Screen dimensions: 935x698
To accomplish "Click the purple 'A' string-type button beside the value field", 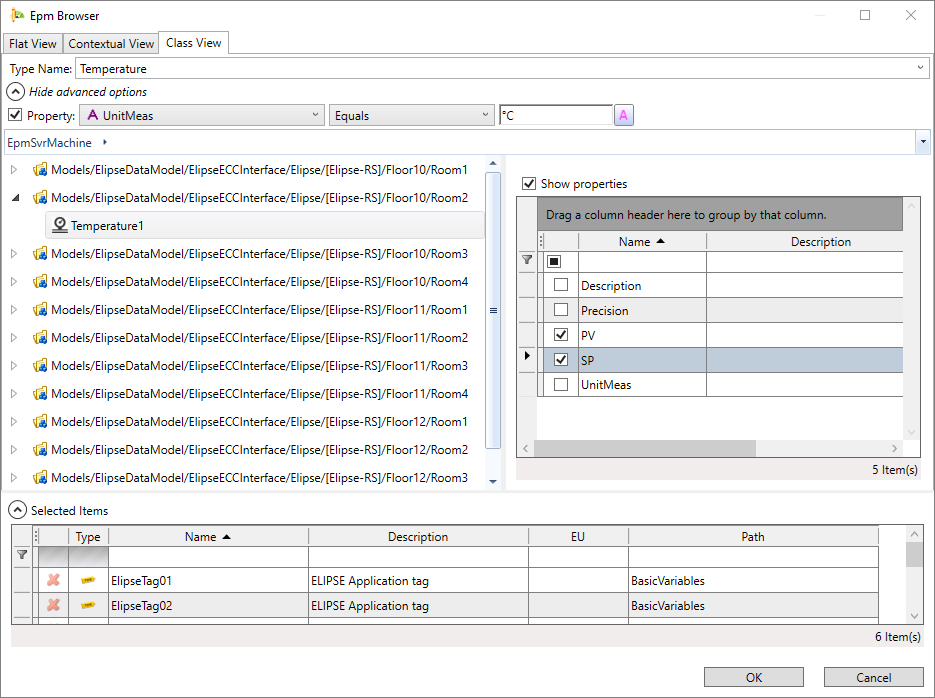I will pos(624,116).
